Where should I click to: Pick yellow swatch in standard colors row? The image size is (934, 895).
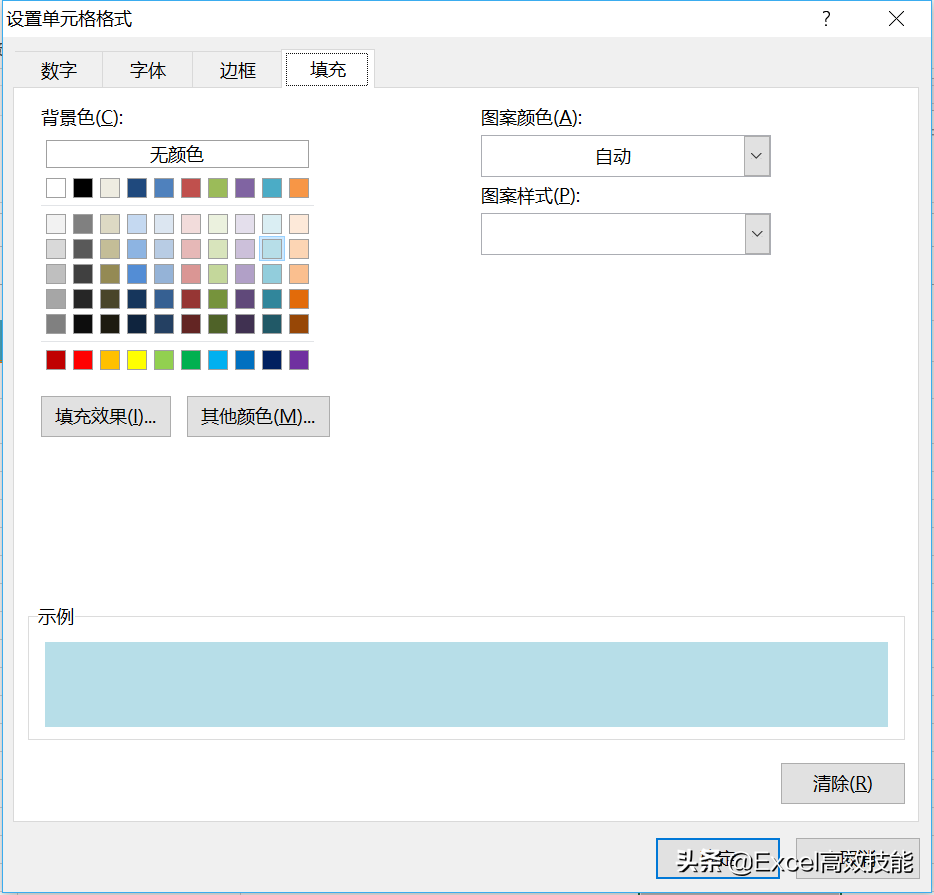[x=137, y=360]
